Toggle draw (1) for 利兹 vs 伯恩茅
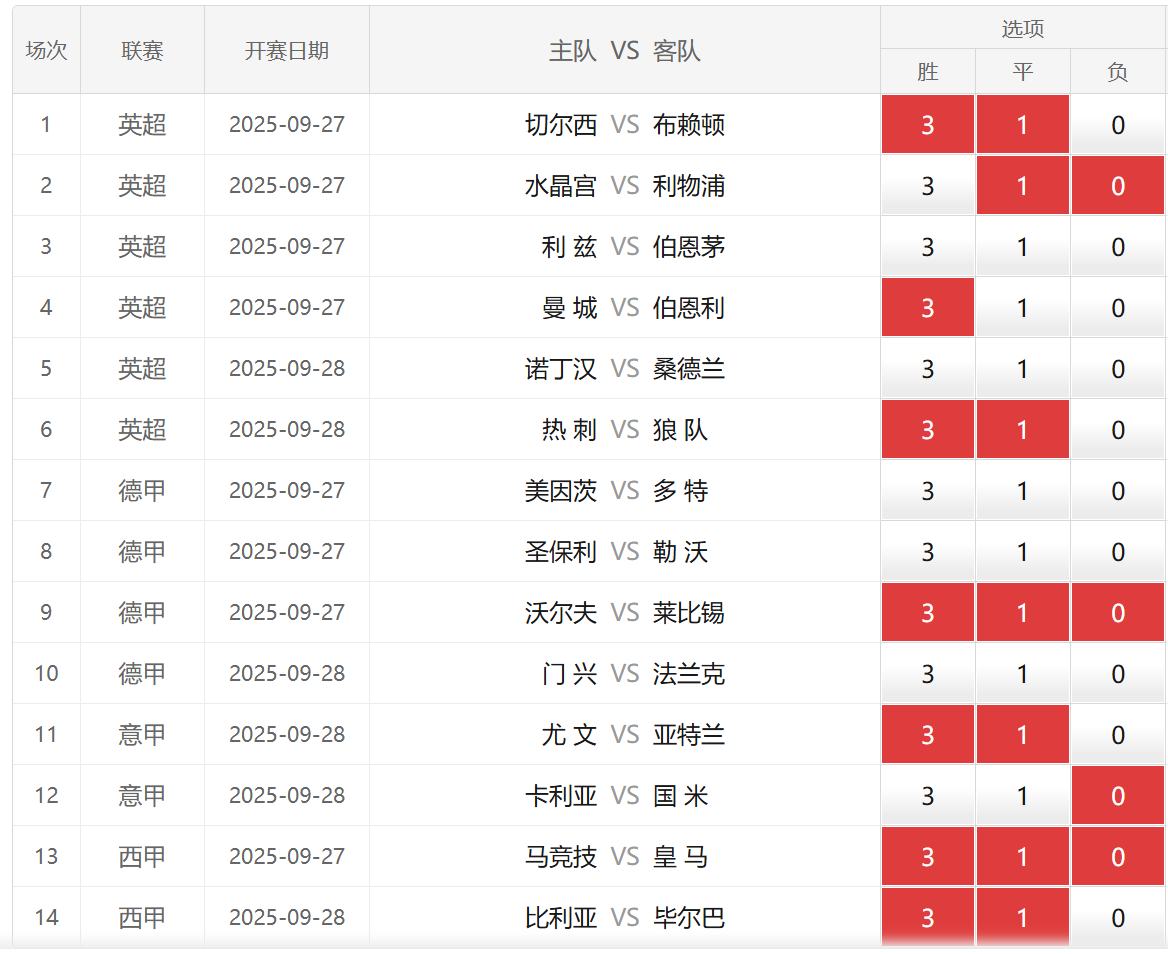 pos(1022,247)
